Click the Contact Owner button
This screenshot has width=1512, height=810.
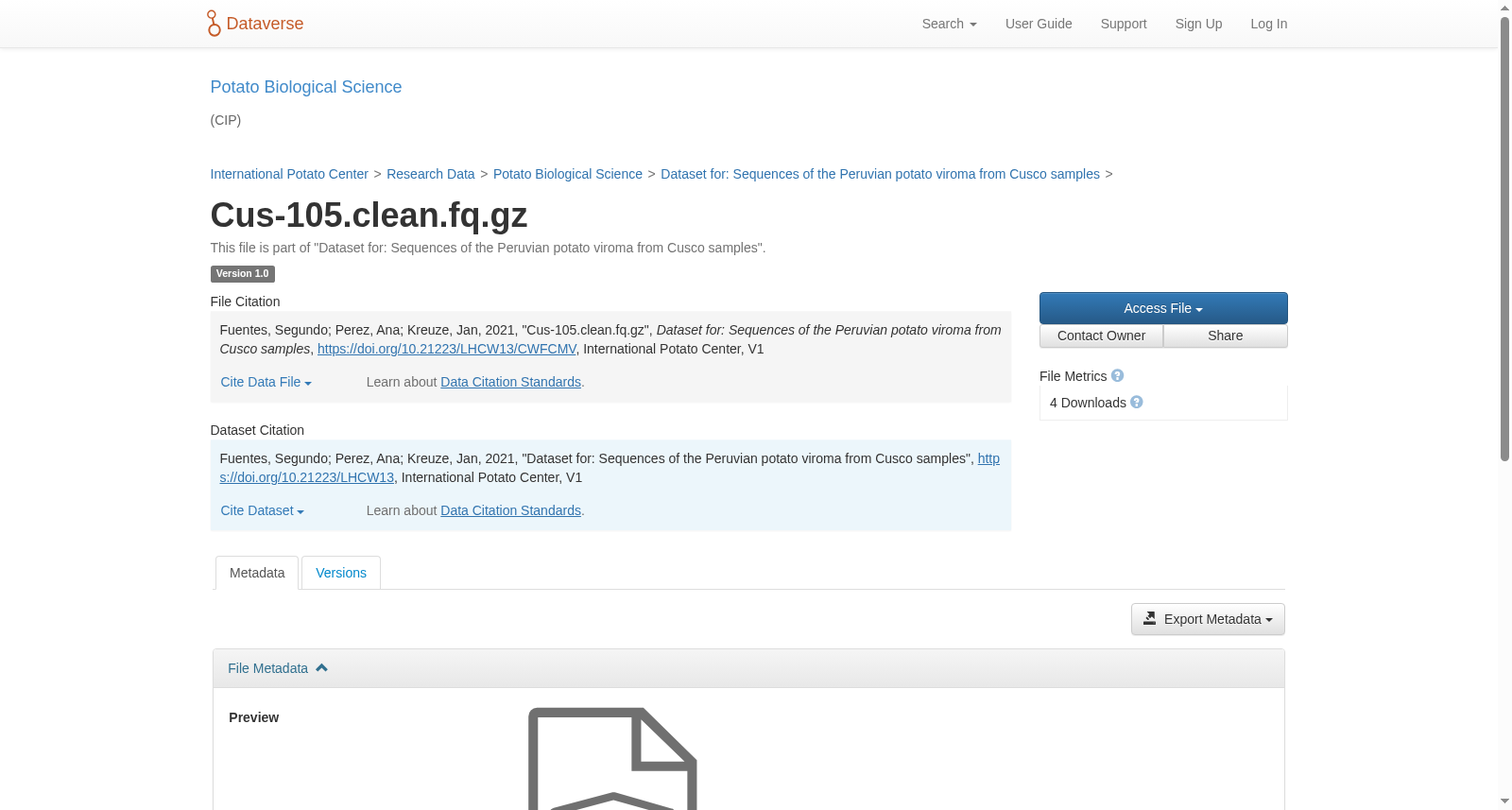[1101, 336]
